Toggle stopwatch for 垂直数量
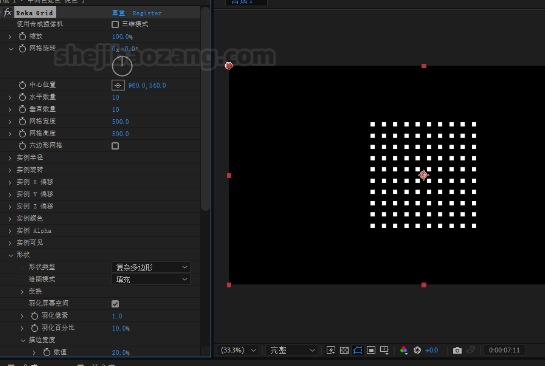Screen dimensions: 545x366 click(23, 109)
